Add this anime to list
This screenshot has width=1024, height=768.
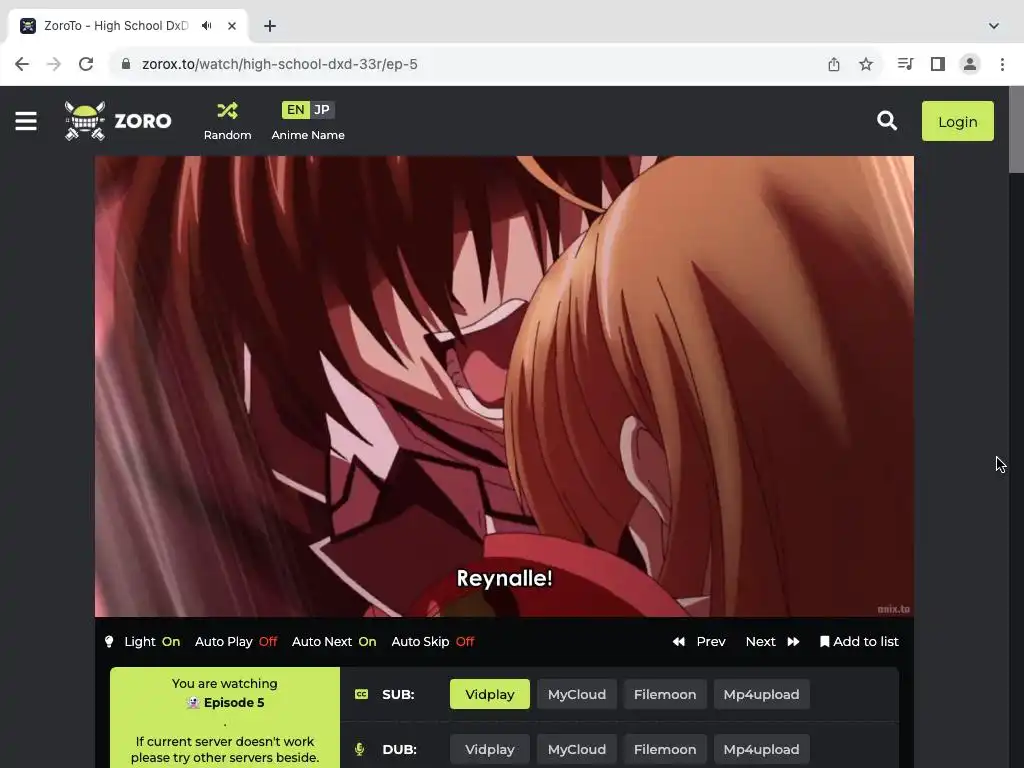(x=859, y=641)
